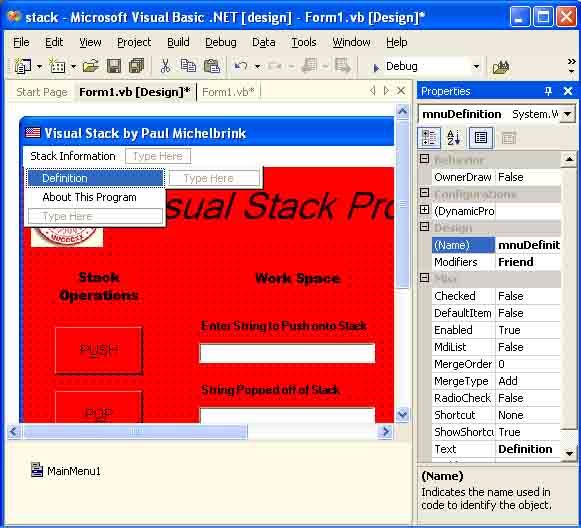This screenshot has height=528, width=581.
Task: Pin the Properties panel with pushpin
Action: click(548, 91)
